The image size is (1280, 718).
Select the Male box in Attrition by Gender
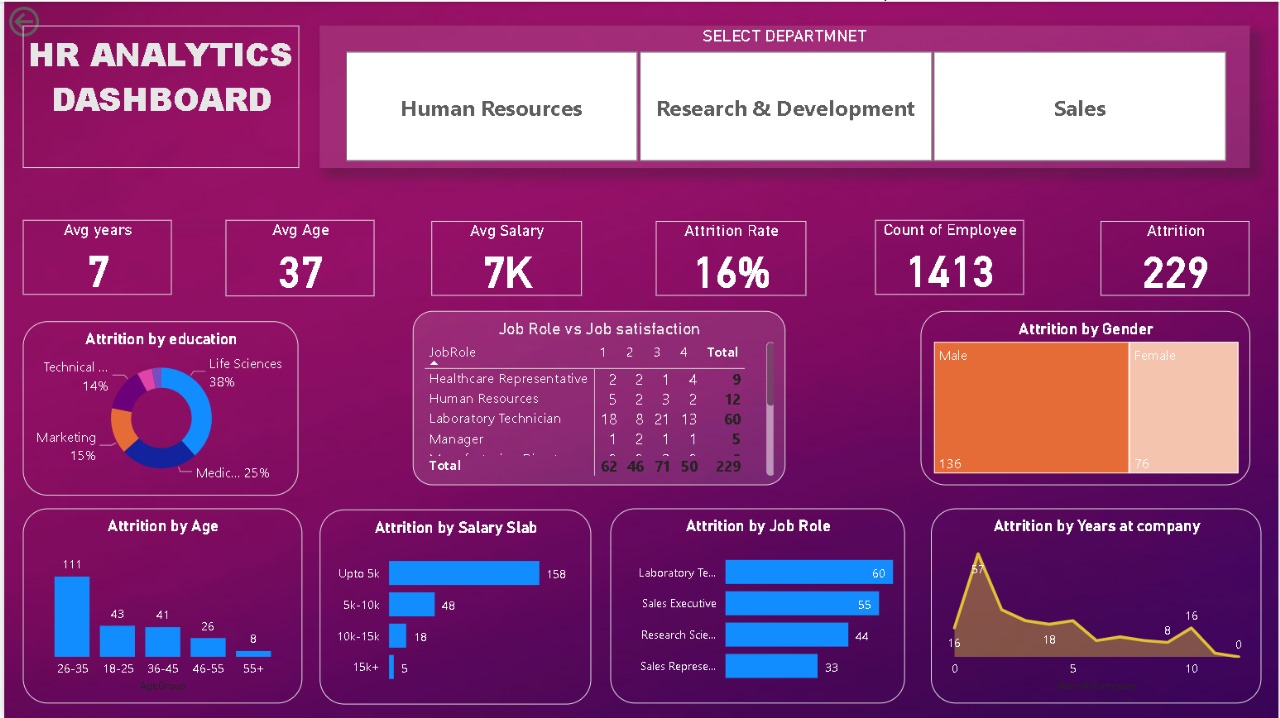(1030, 408)
